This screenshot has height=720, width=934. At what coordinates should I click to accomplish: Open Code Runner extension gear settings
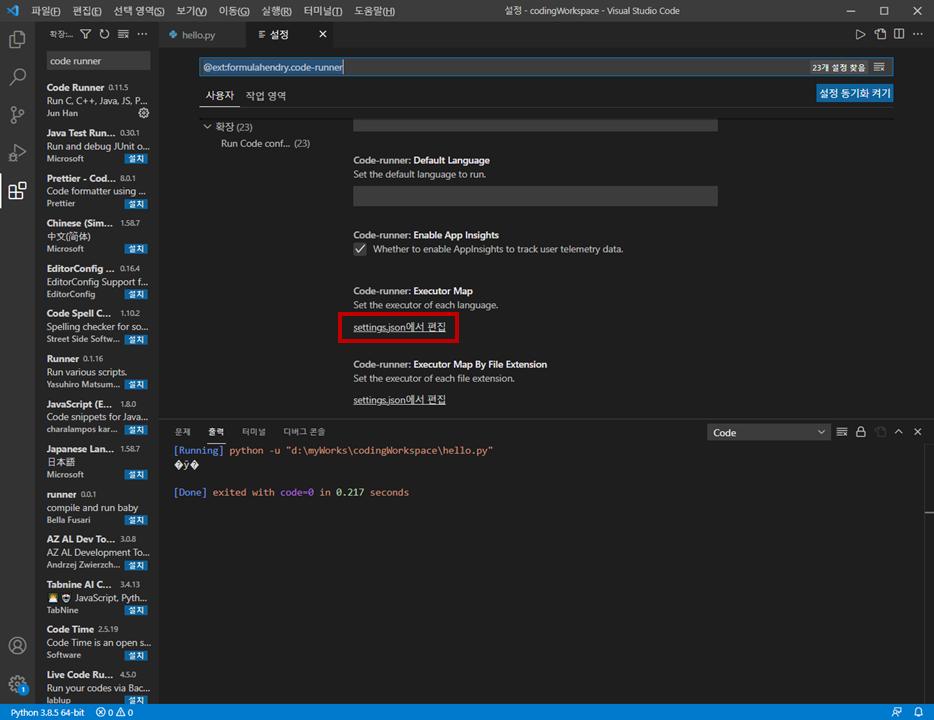(x=144, y=113)
